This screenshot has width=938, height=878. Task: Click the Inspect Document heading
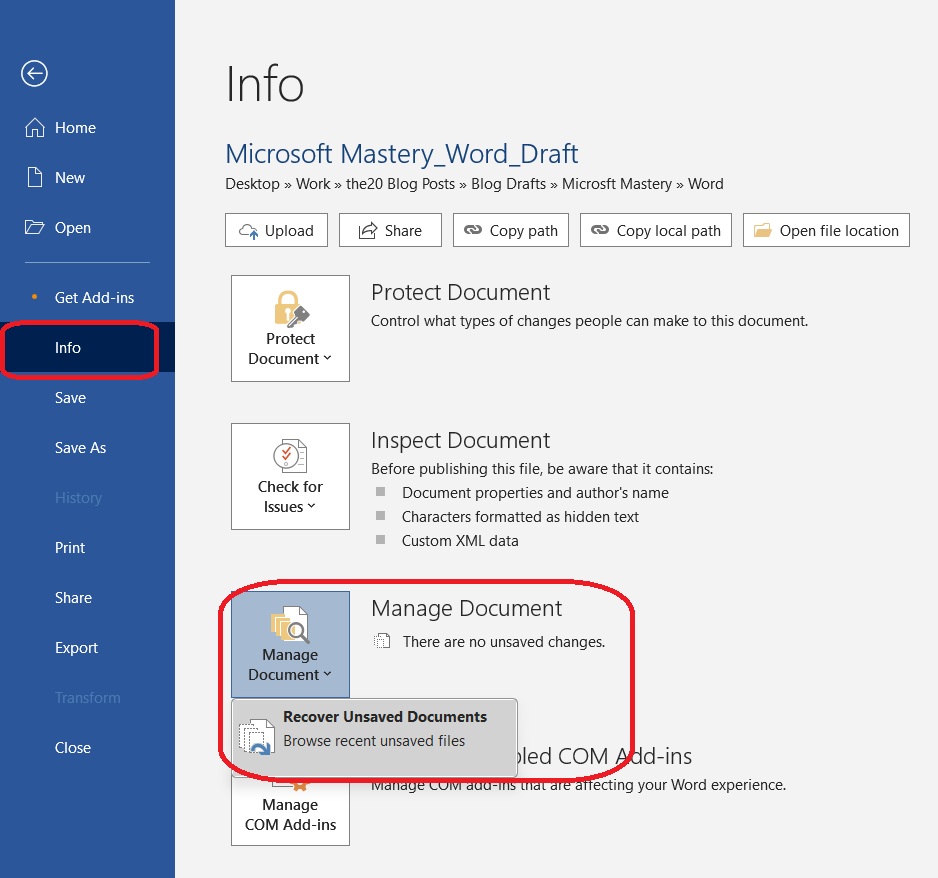[460, 440]
